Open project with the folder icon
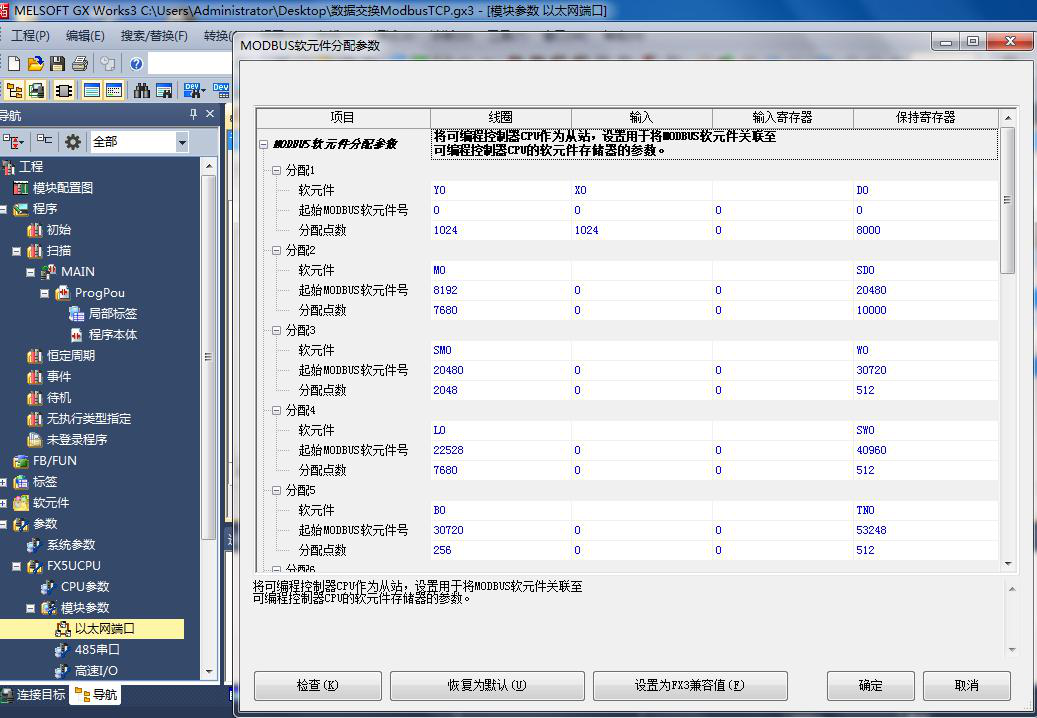This screenshot has width=1037, height=718. pyautogui.click(x=36, y=63)
